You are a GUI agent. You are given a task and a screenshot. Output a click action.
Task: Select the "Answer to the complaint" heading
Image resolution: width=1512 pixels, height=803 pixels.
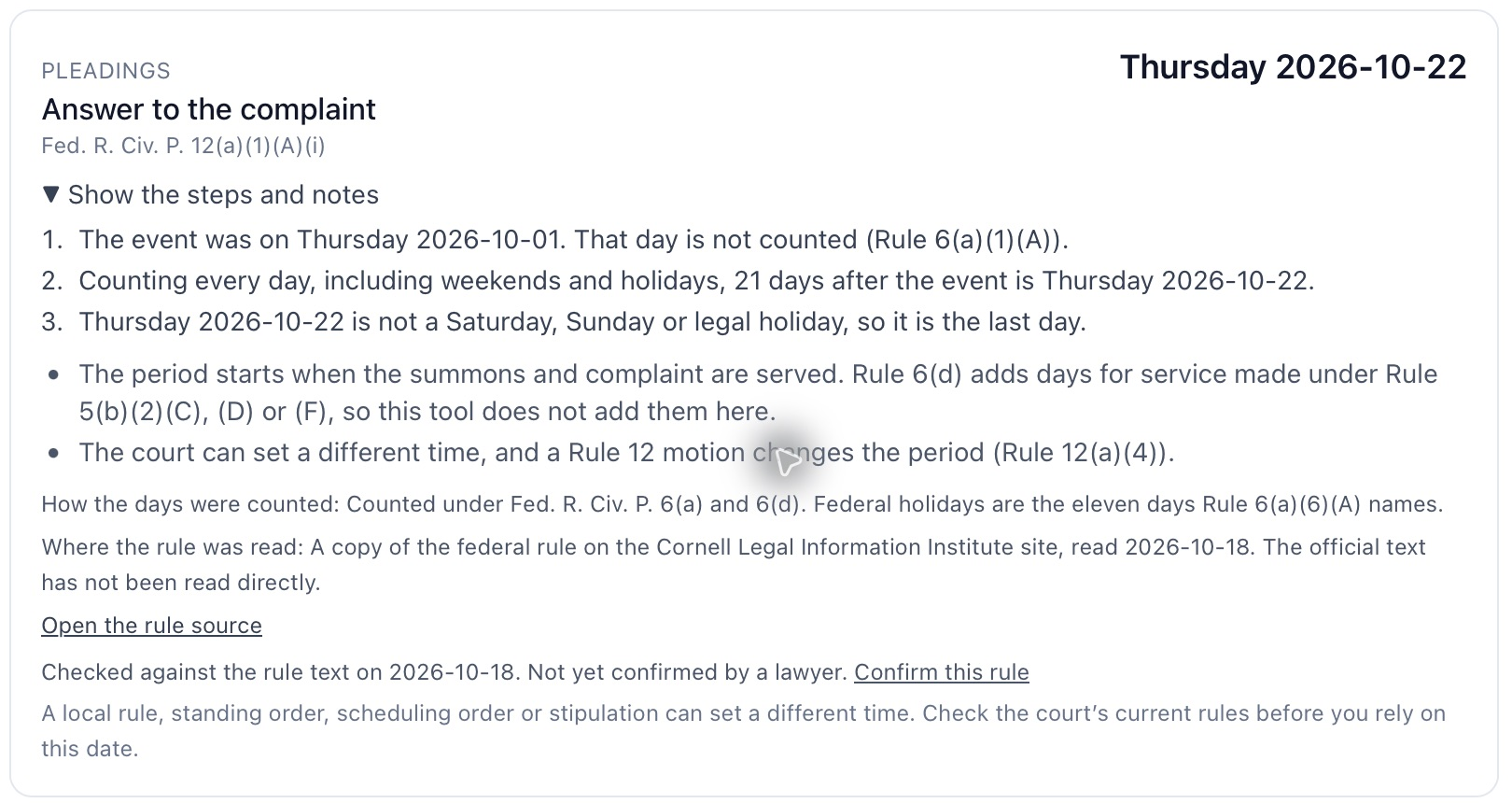[208, 109]
